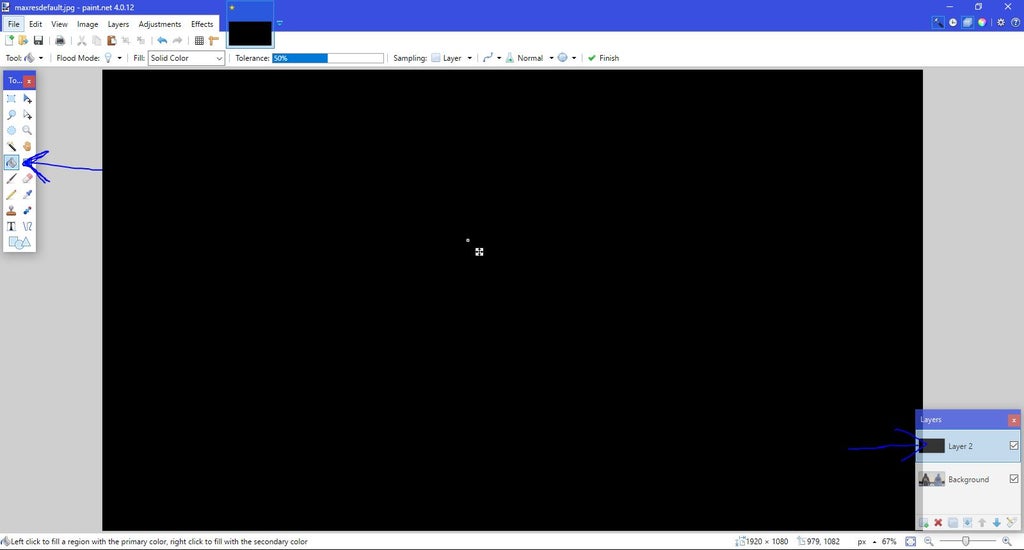Click the Tolerance slider bar
The image size is (1024, 550).
click(328, 58)
